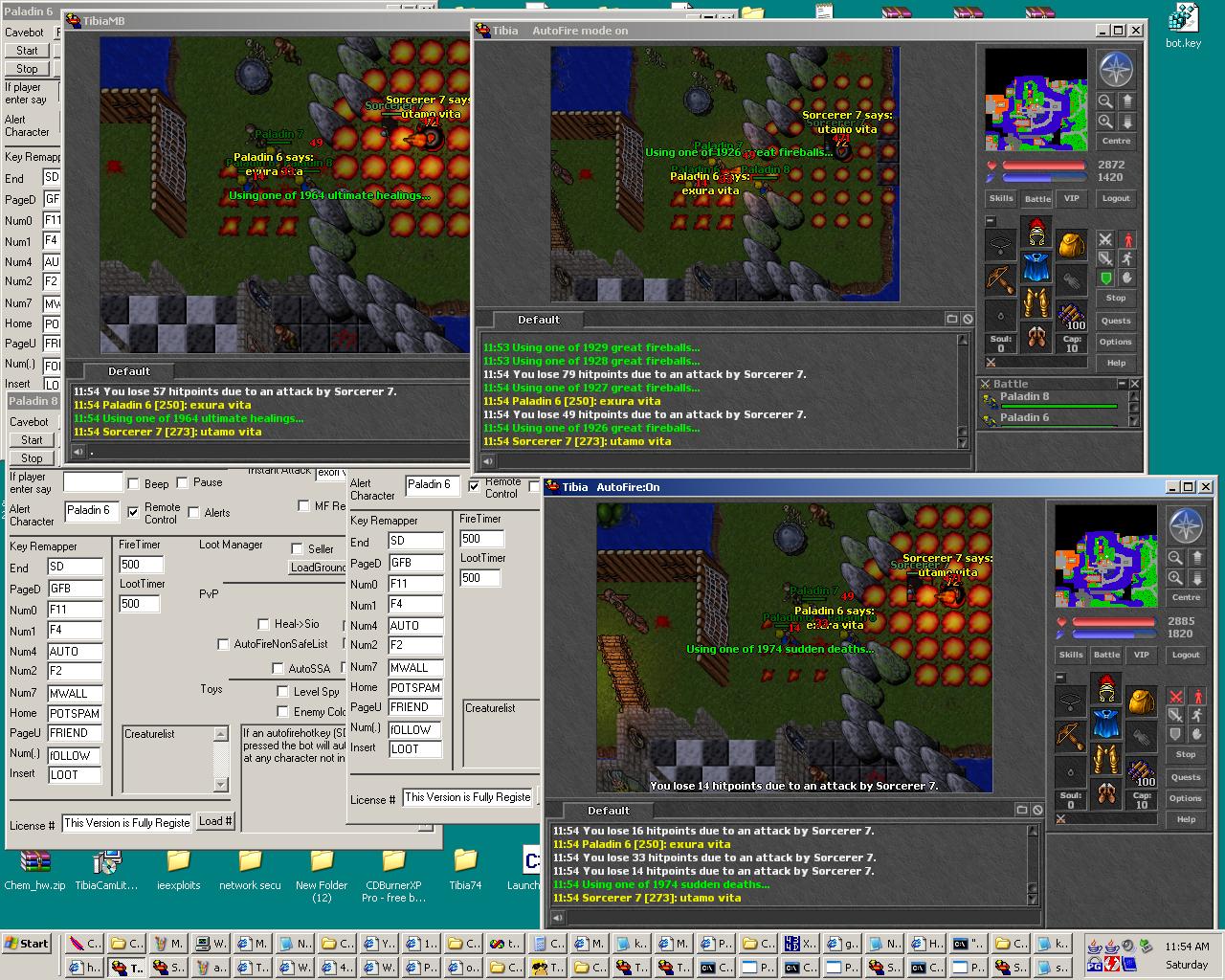This screenshot has height=980, width=1225.
Task: Click Paladin 8 health bar in Battle list
Action: (x=1059, y=406)
